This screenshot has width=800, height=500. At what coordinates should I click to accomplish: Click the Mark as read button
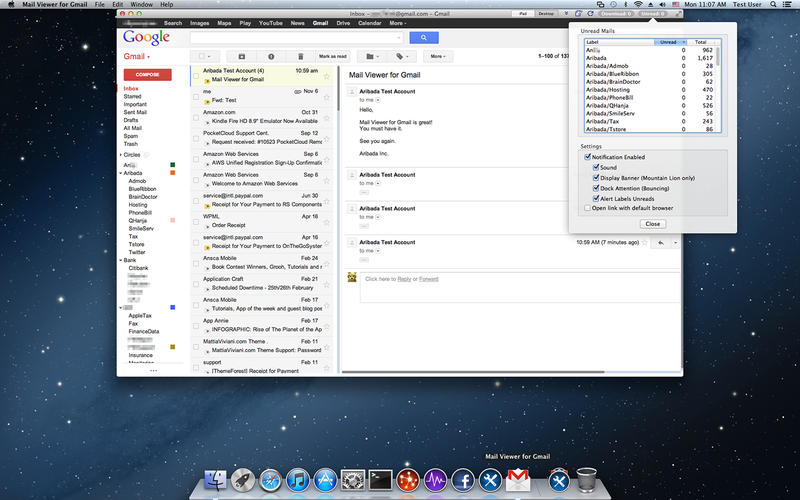[333, 57]
